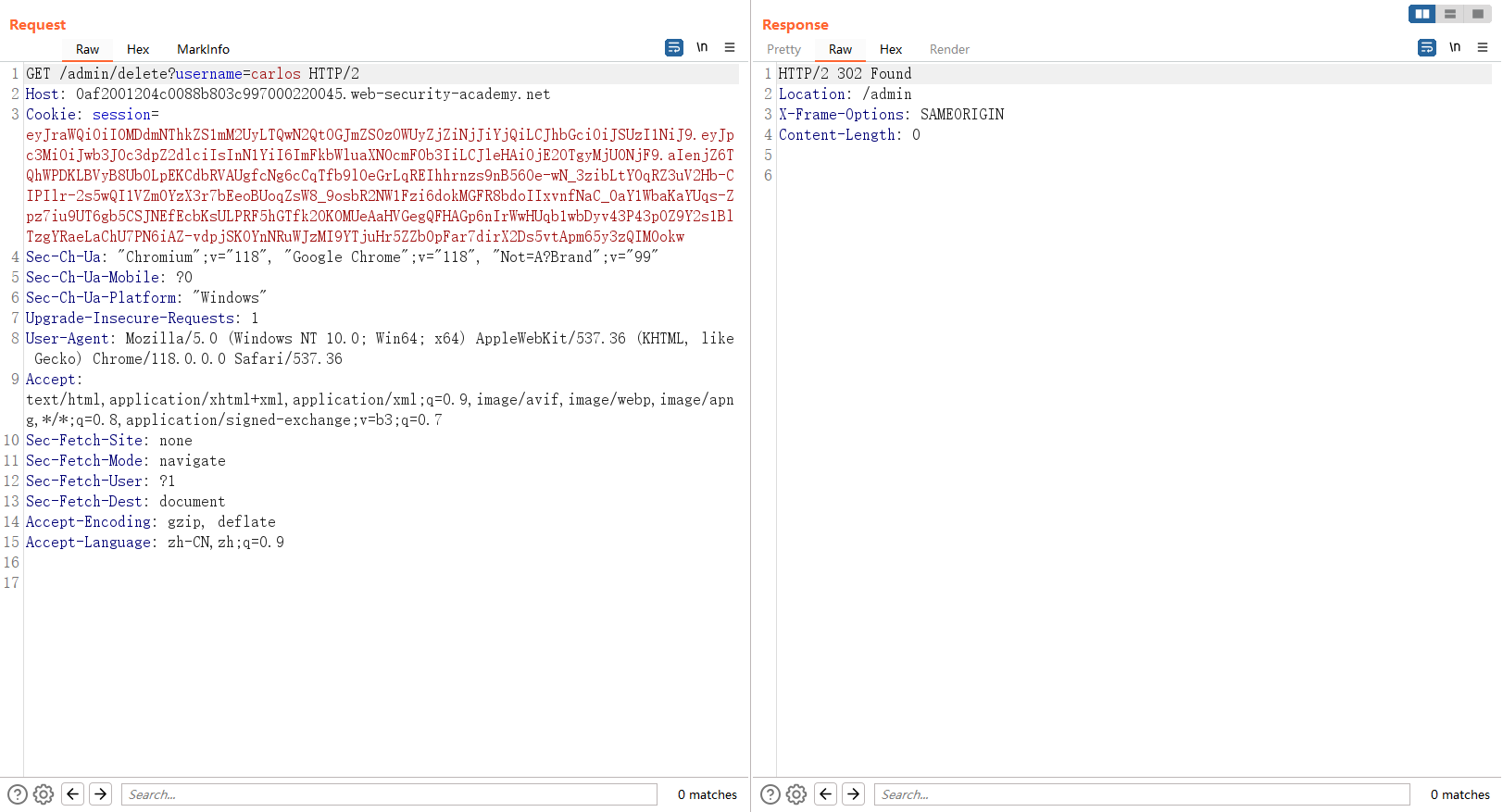Image resolution: width=1503 pixels, height=812 pixels.
Task: Click the Content-Length response header
Action: click(x=850, y=134)
